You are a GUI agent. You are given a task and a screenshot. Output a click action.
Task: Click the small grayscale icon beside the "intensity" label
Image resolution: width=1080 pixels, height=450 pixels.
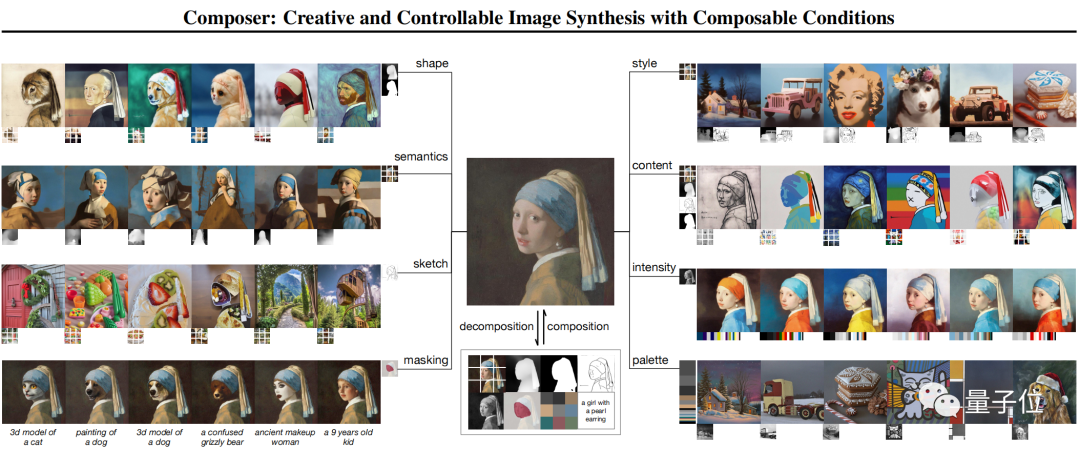click(x=687, y=276)
